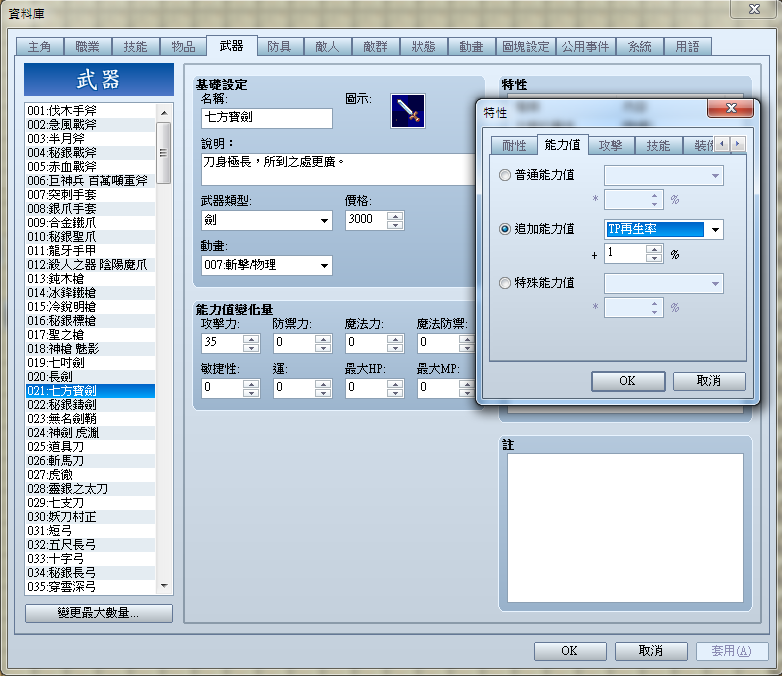Adjust the 運 stepper arrows
Image resolution: width=782 pixels, height=676 pixels.
(323, 388)
